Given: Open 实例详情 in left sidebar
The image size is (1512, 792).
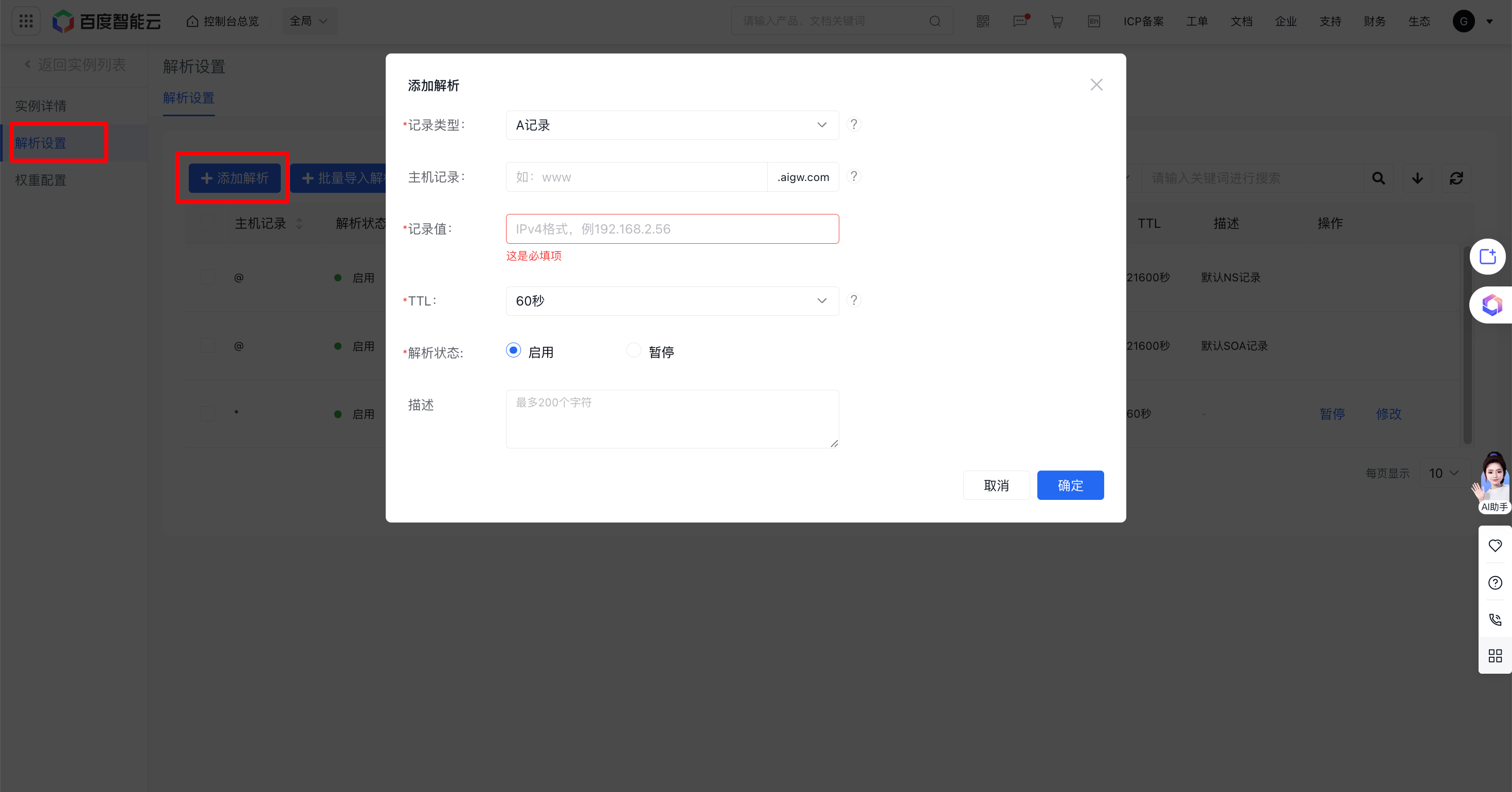Looking at the screenshot, I should [x=41, y=105].
